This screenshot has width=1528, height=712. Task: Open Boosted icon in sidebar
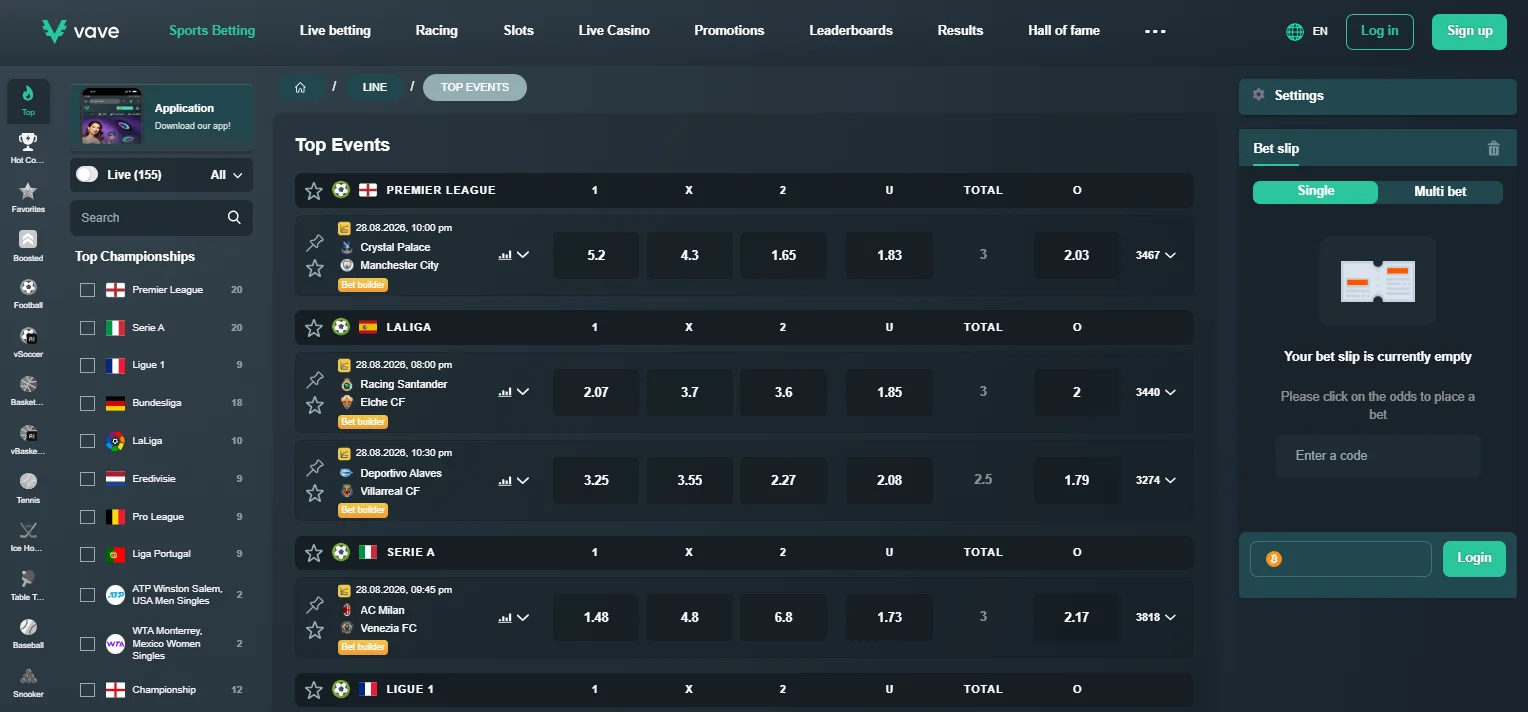pos(28,239)
